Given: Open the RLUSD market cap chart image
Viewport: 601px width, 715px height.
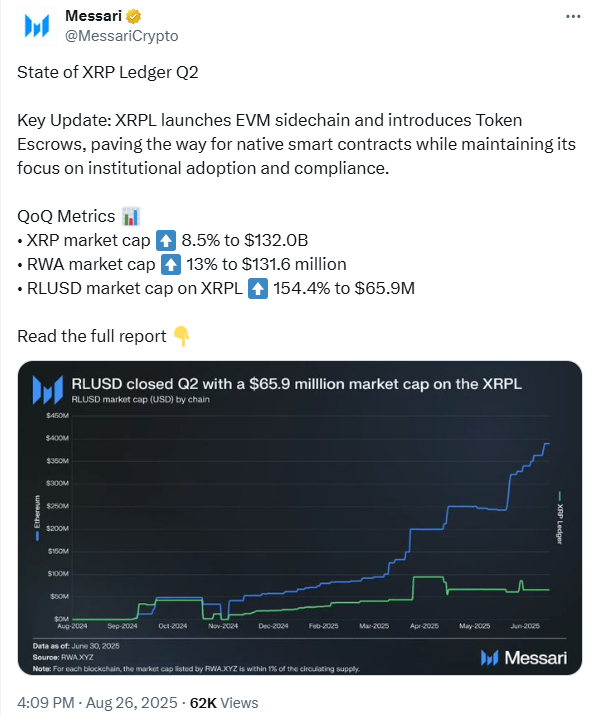Looking at the screenshot, I should click(300, 520).
